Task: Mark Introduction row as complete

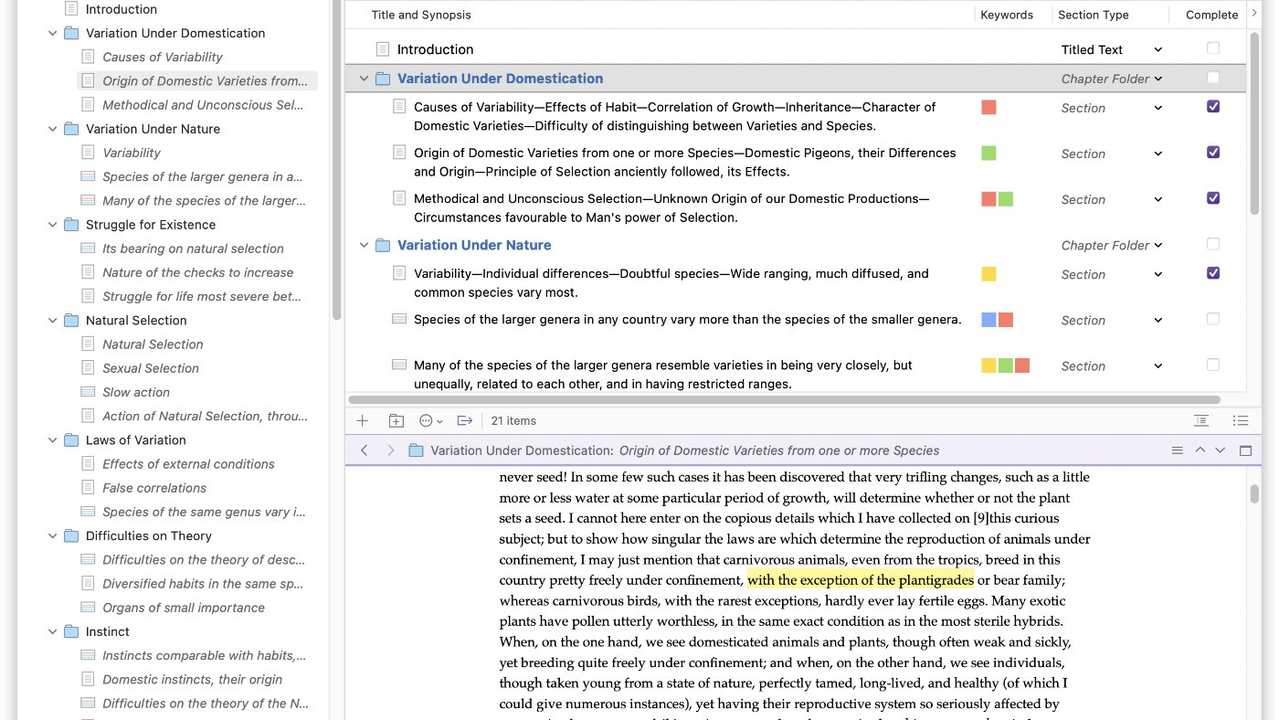Action: coord(1213,49)
